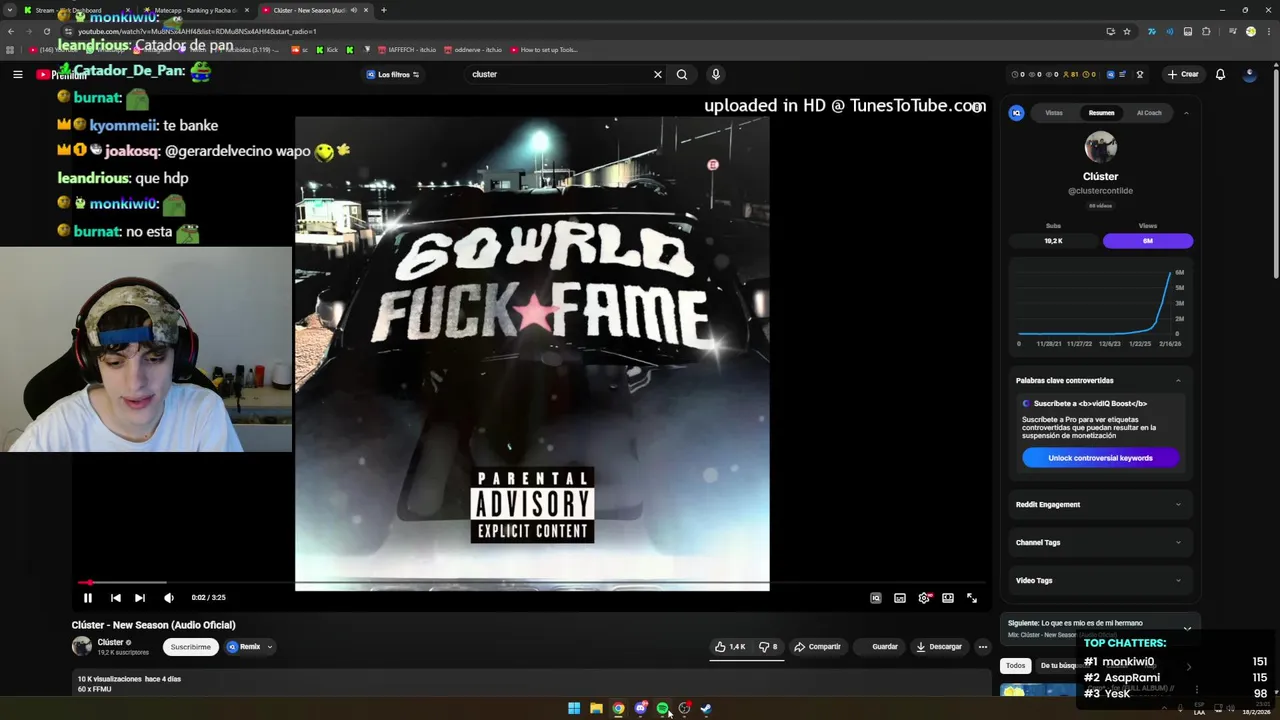Click the Compartir share button

pyautogui.click(x=817, y=647)
